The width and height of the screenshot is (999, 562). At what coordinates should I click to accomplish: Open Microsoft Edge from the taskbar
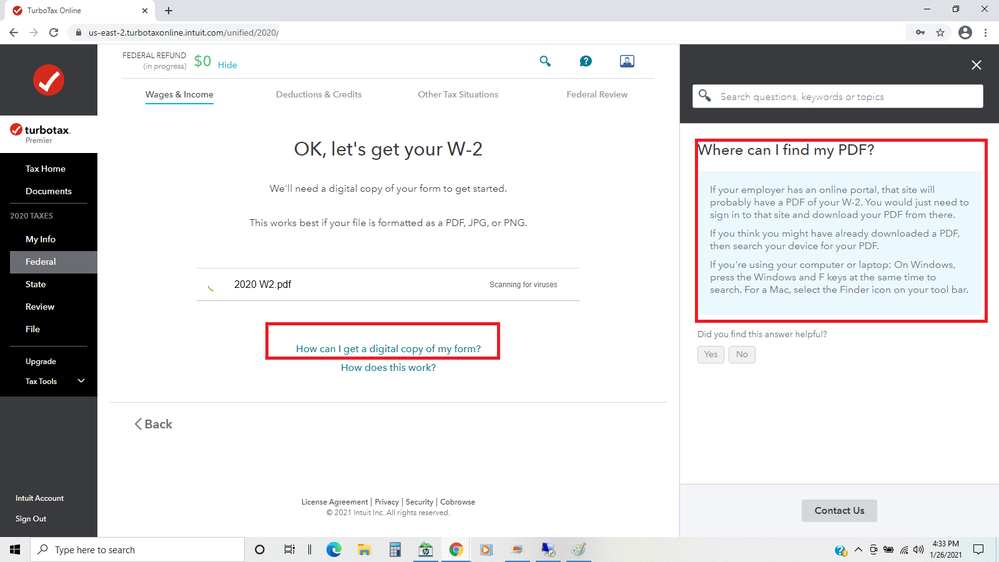pyautogui.click(x=334, y=549)
